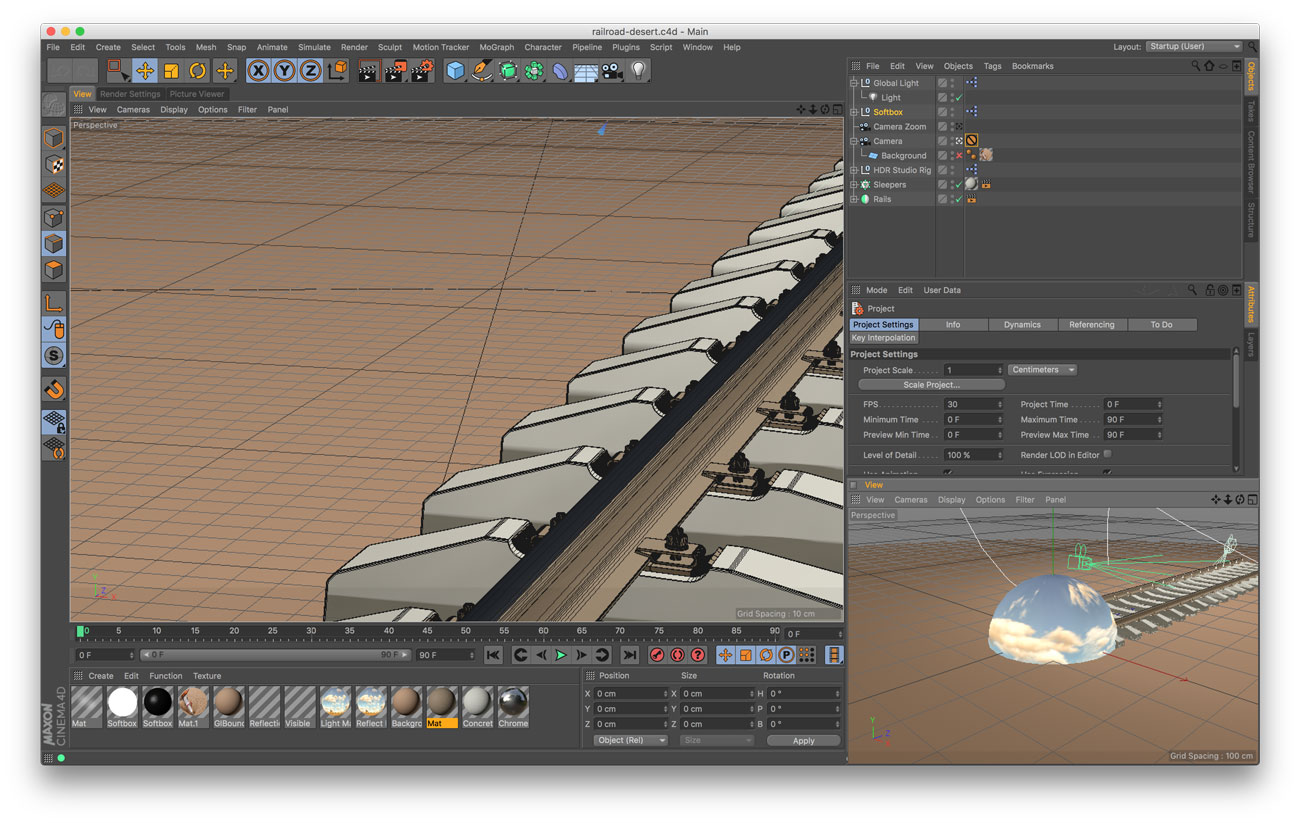Add a Cube primitive object
The height and width of the screenshot is (823, 1300).
[x=455, y=70]
